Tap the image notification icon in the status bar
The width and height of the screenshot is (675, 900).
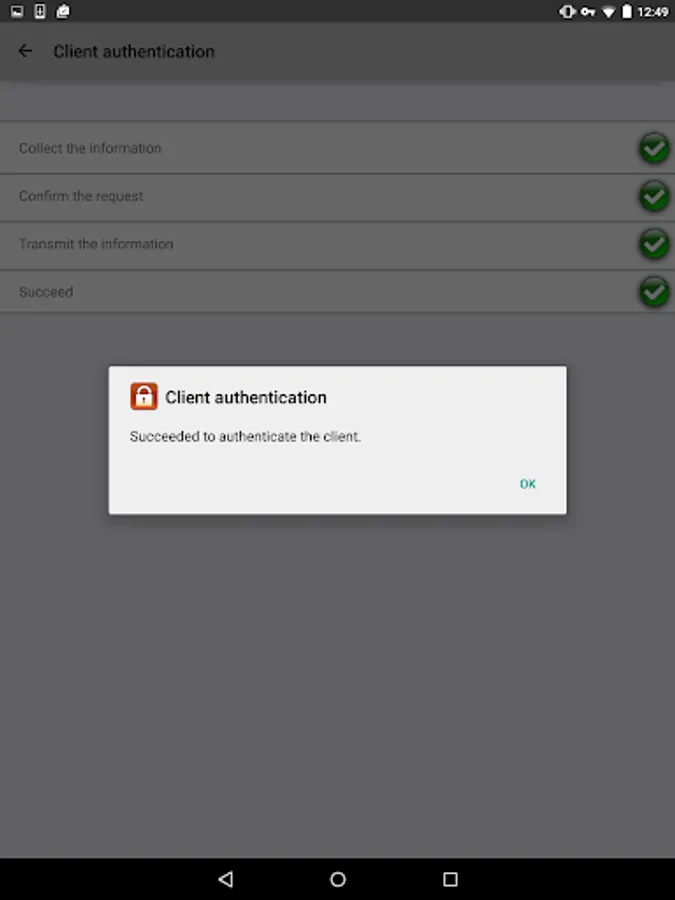[x=17, y=11]
